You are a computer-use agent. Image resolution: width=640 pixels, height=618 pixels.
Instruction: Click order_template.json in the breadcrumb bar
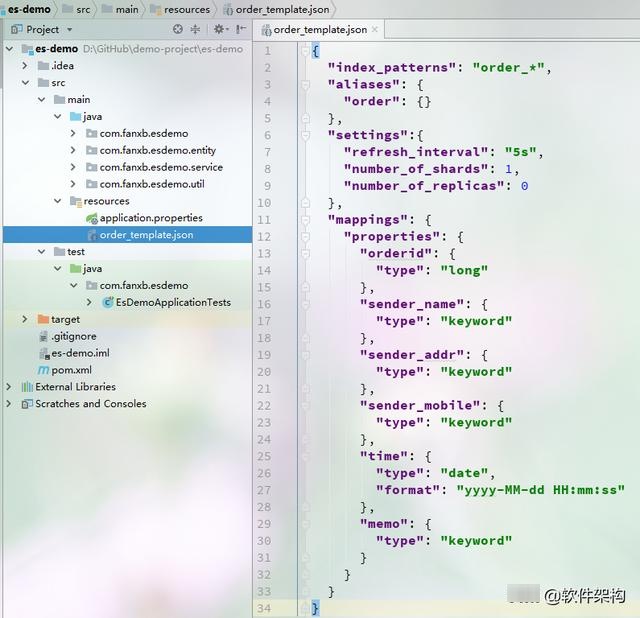[x=282, y=9]
